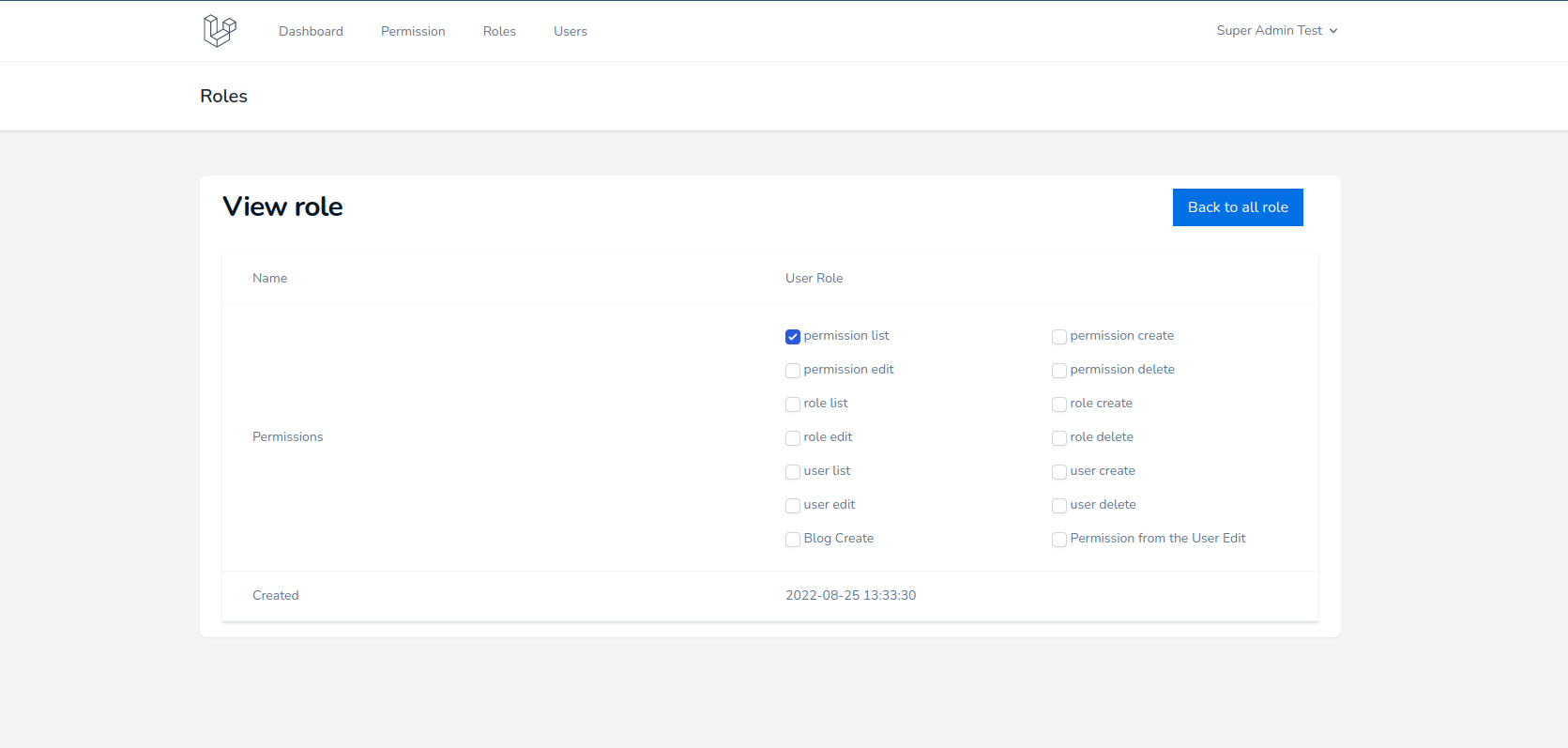Navigate to the Roles page
Image resolution: width=1568 pixels, height=748 pixels.
pyautogui.click(x=499, y=31)
